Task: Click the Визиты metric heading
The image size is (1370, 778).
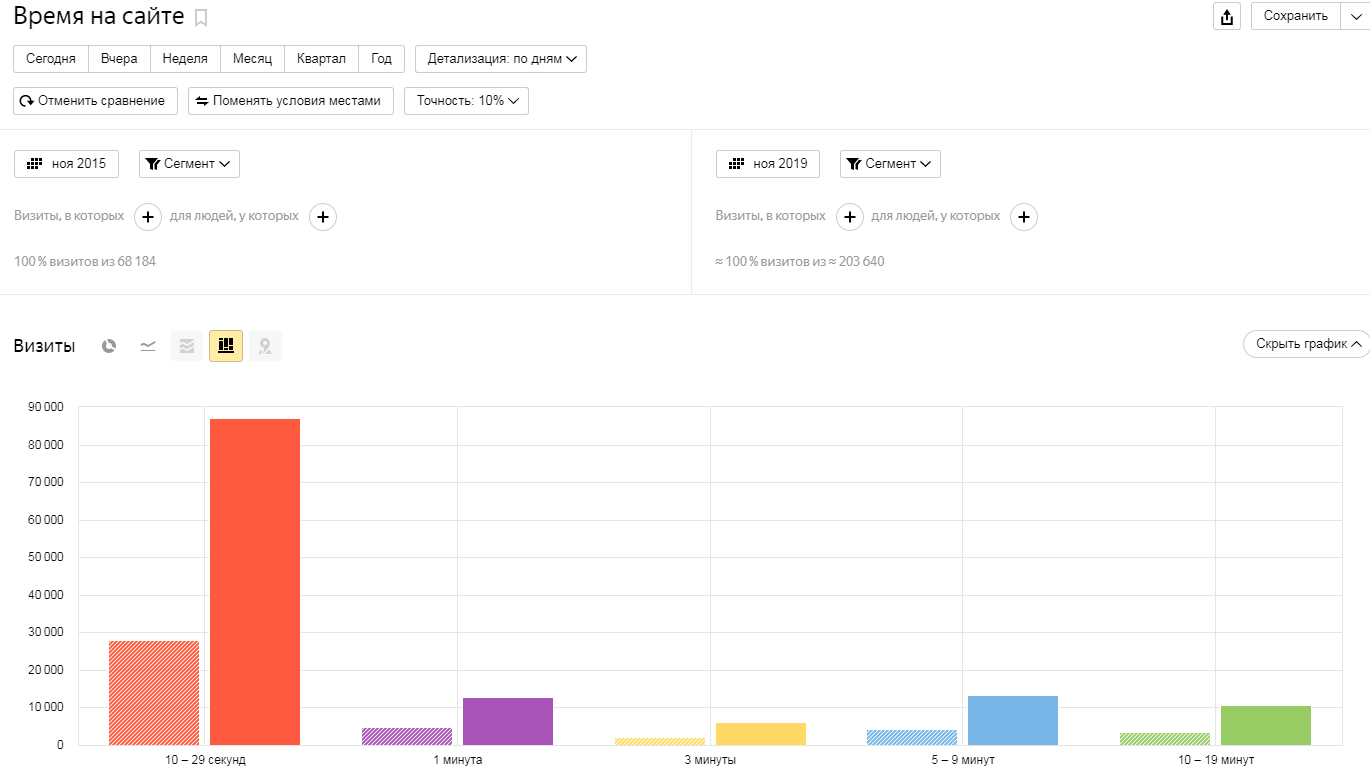Action: (x=44, y=346)
